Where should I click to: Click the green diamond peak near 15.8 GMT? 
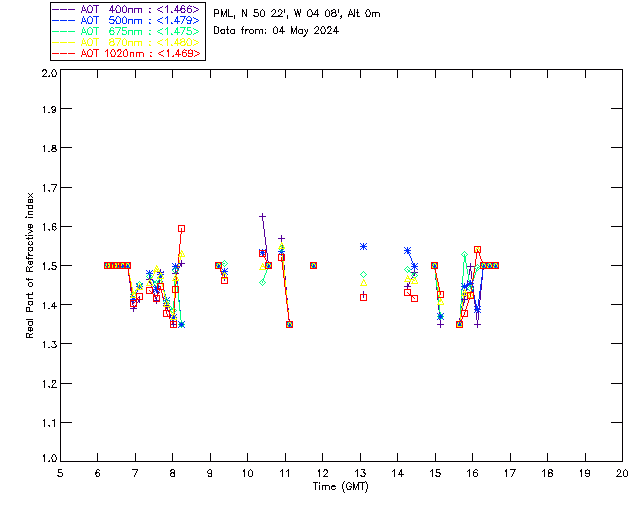pos(464,255)
